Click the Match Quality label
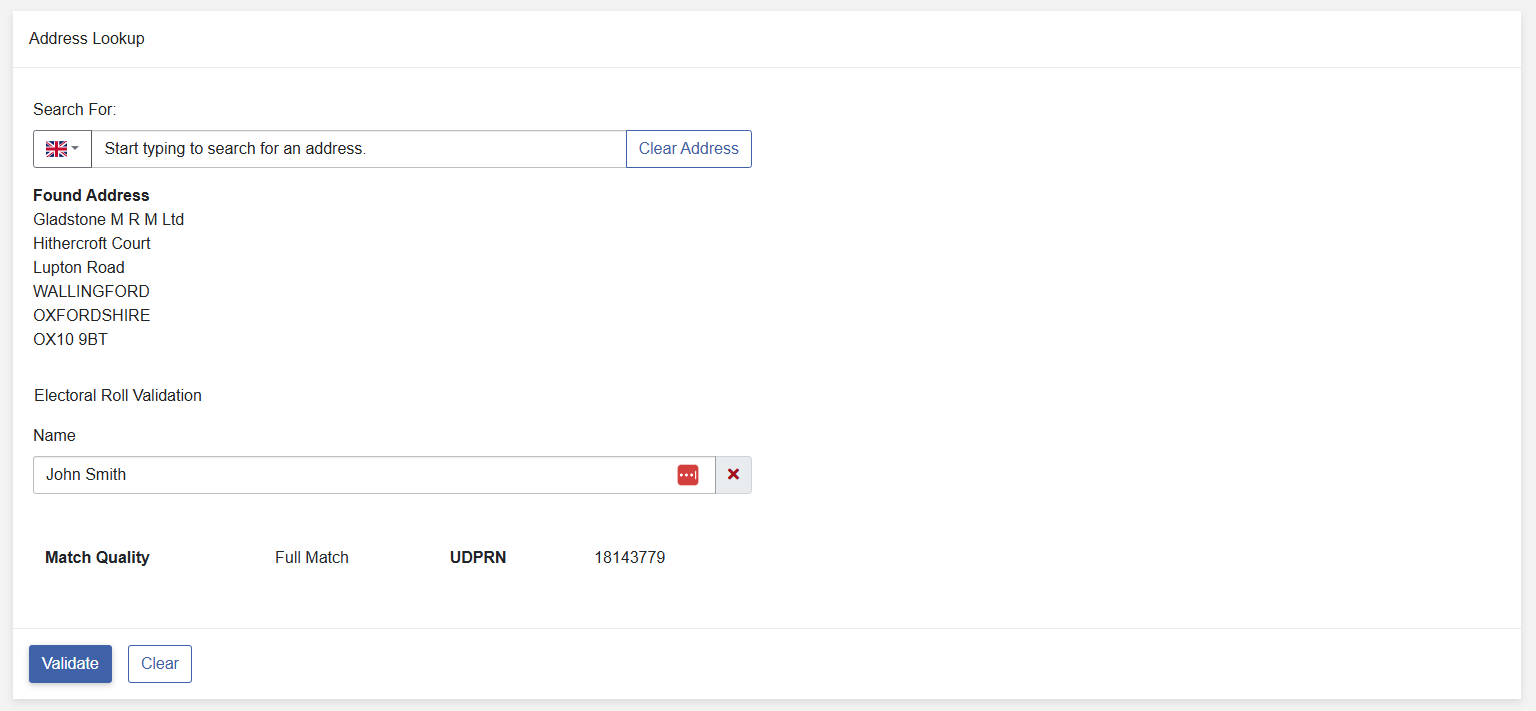This screenshot has width=1536, height=711. (97, 558)
